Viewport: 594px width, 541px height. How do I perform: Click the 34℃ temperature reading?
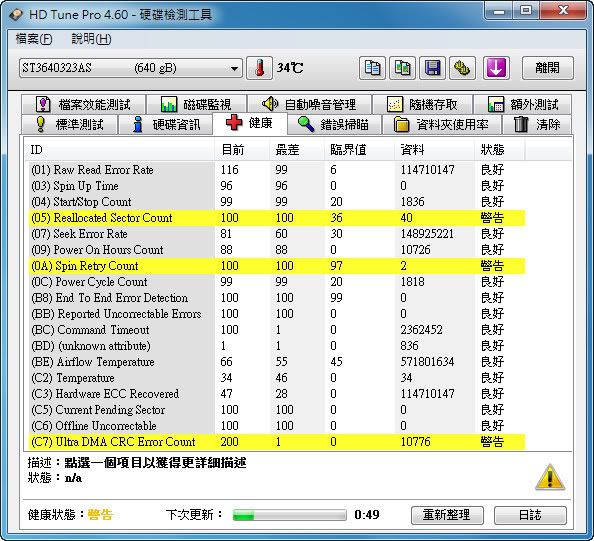[x=290, y=68]
